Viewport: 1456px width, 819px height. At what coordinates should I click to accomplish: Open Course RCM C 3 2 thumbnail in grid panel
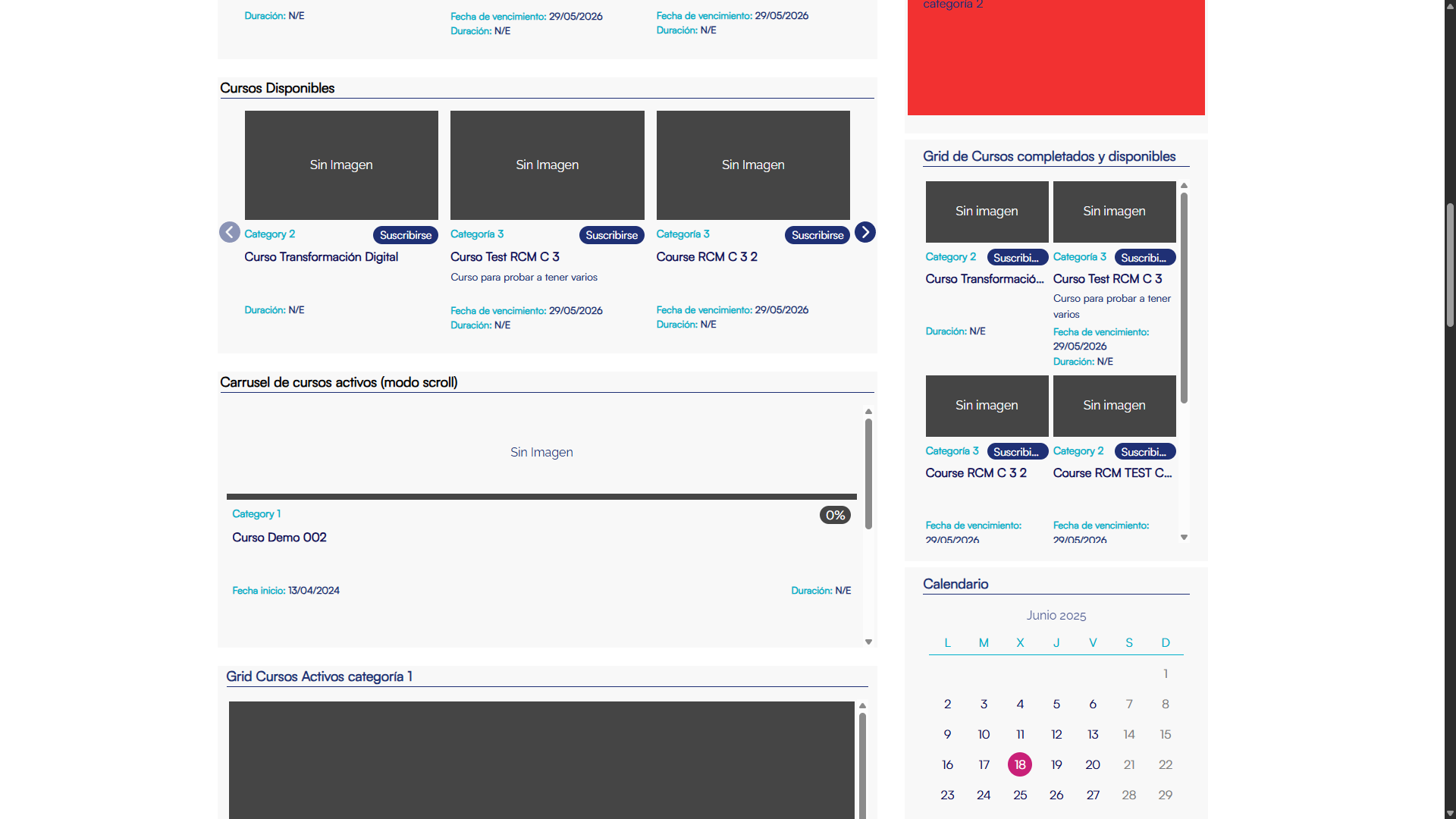tap(987, 406)
